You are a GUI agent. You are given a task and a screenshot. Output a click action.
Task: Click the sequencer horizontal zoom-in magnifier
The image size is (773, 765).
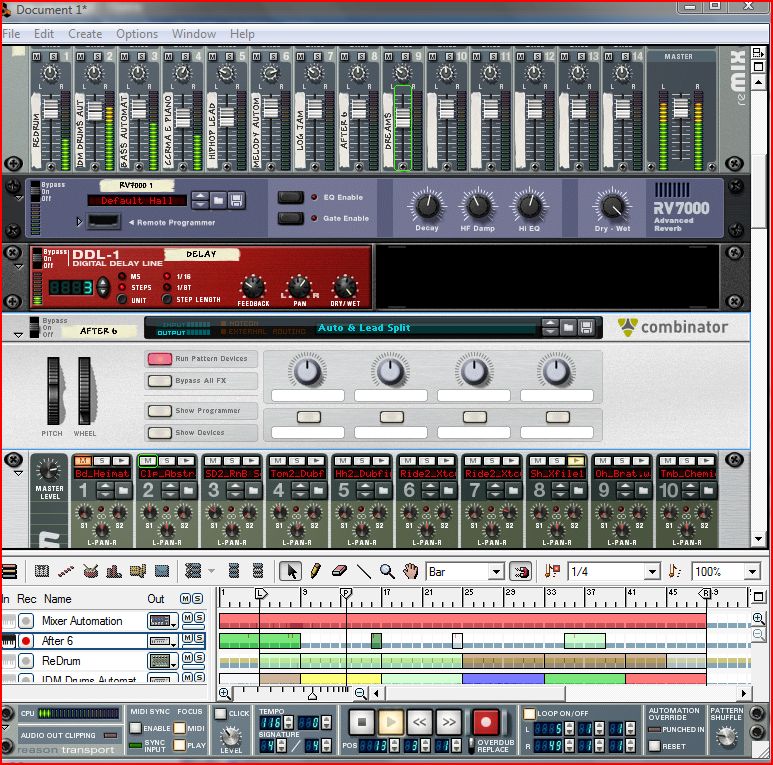224,694
